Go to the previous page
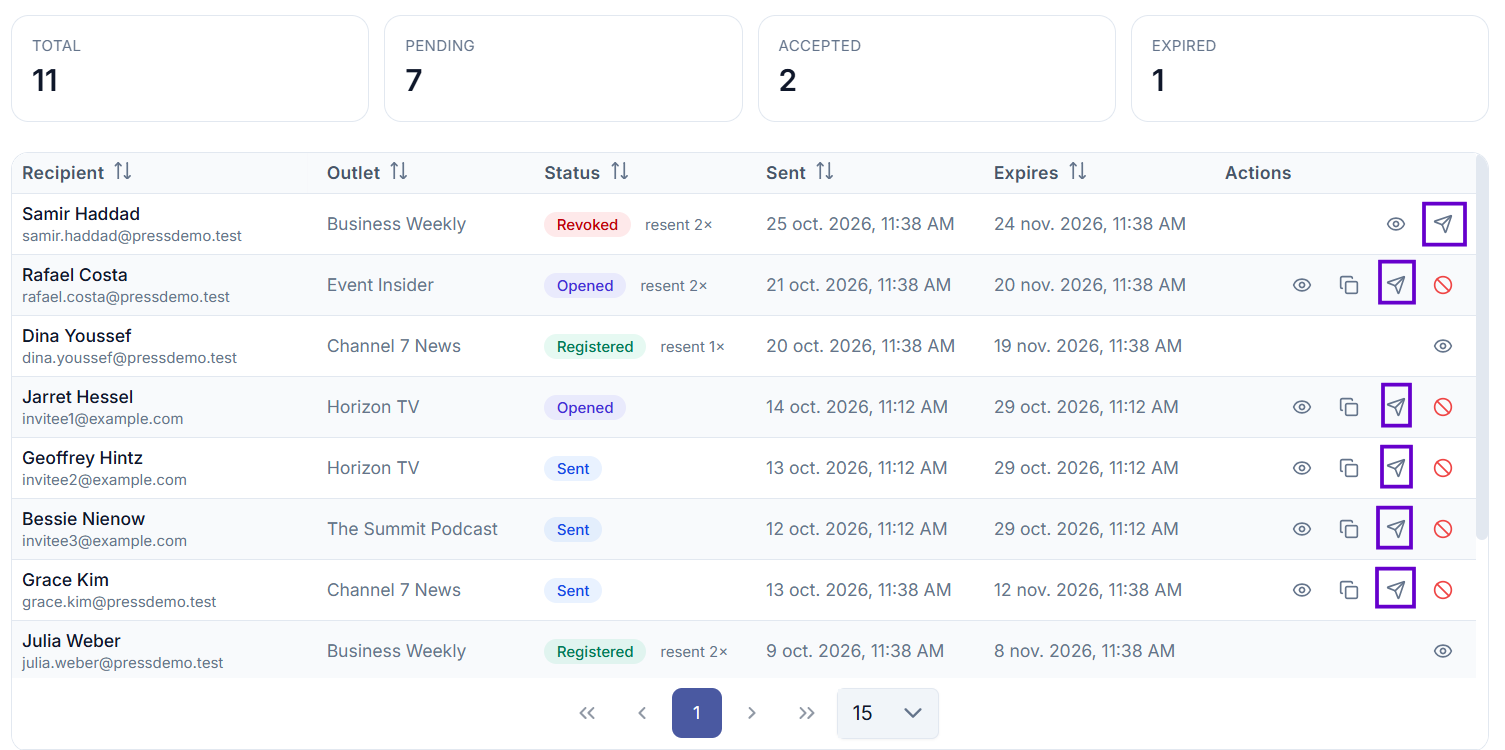 click(x=642, y=713)
